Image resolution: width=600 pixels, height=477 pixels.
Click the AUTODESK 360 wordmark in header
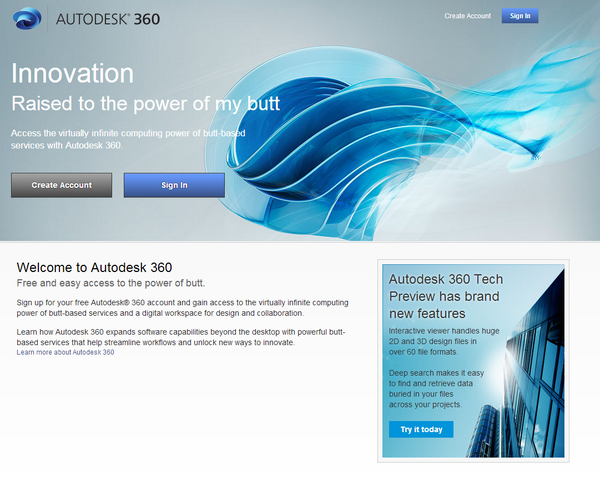coord(108,19)
